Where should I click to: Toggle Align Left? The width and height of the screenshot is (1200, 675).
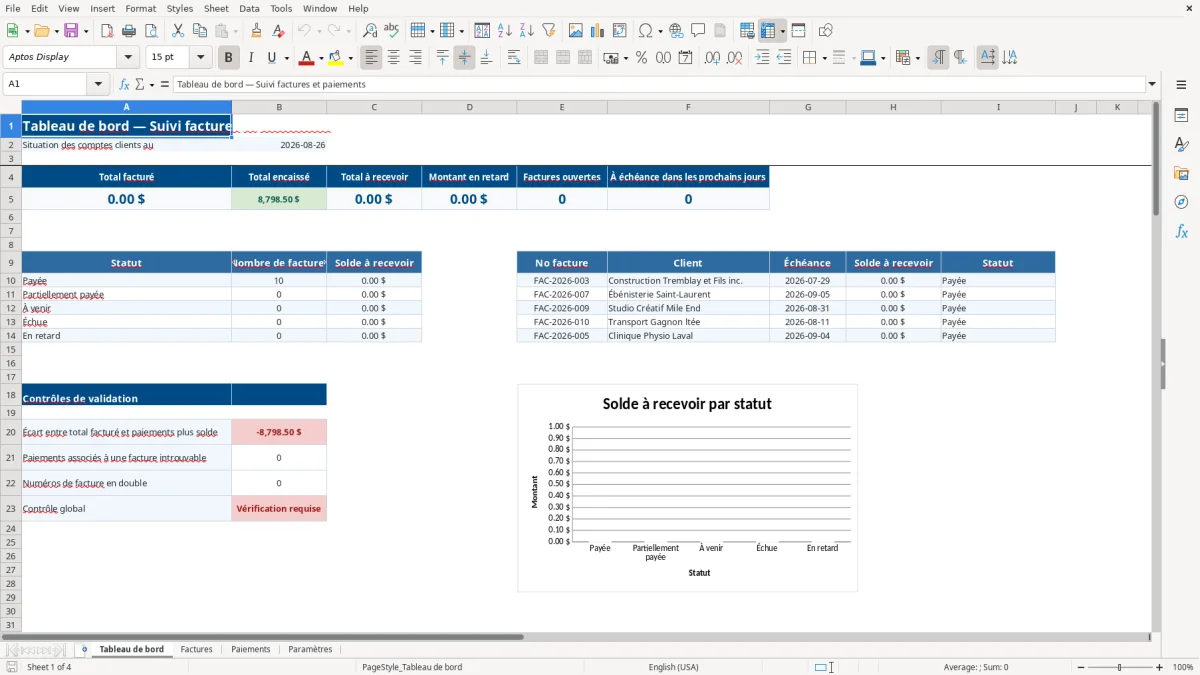[372, 58]
